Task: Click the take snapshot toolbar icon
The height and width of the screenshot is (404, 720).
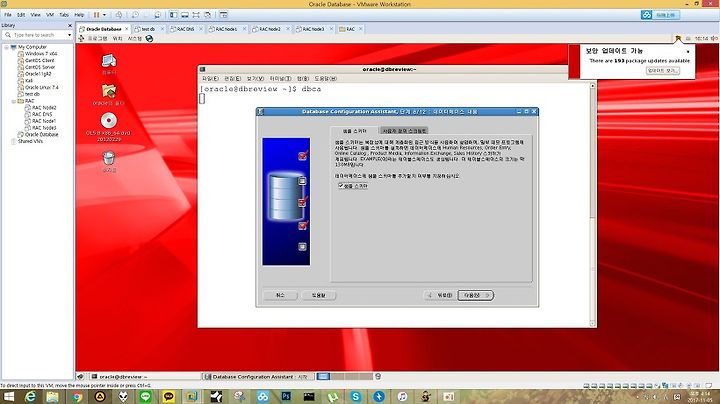Action: click(135, 15)
